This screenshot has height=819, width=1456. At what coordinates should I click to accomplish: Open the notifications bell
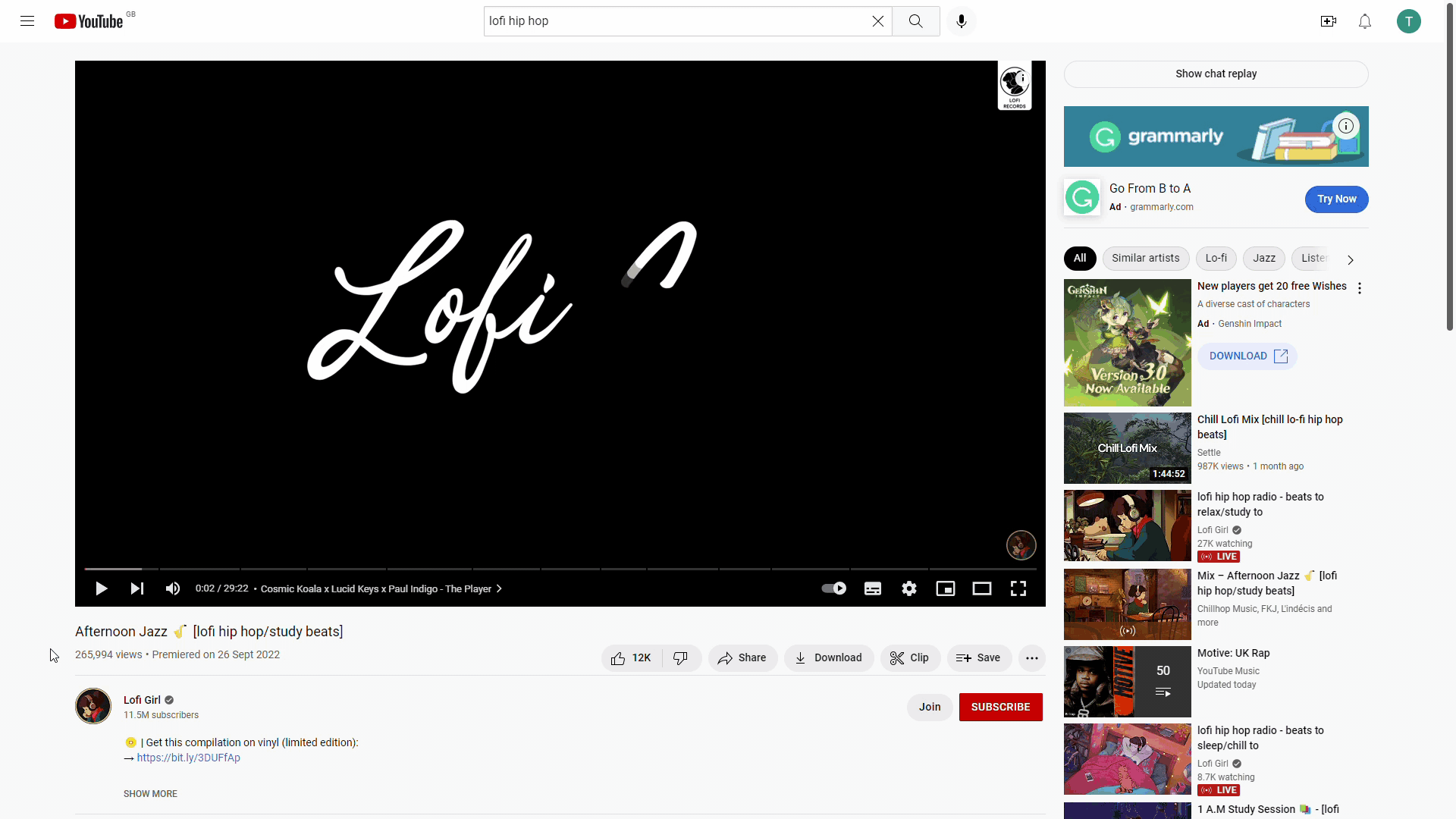point(1365,21)
